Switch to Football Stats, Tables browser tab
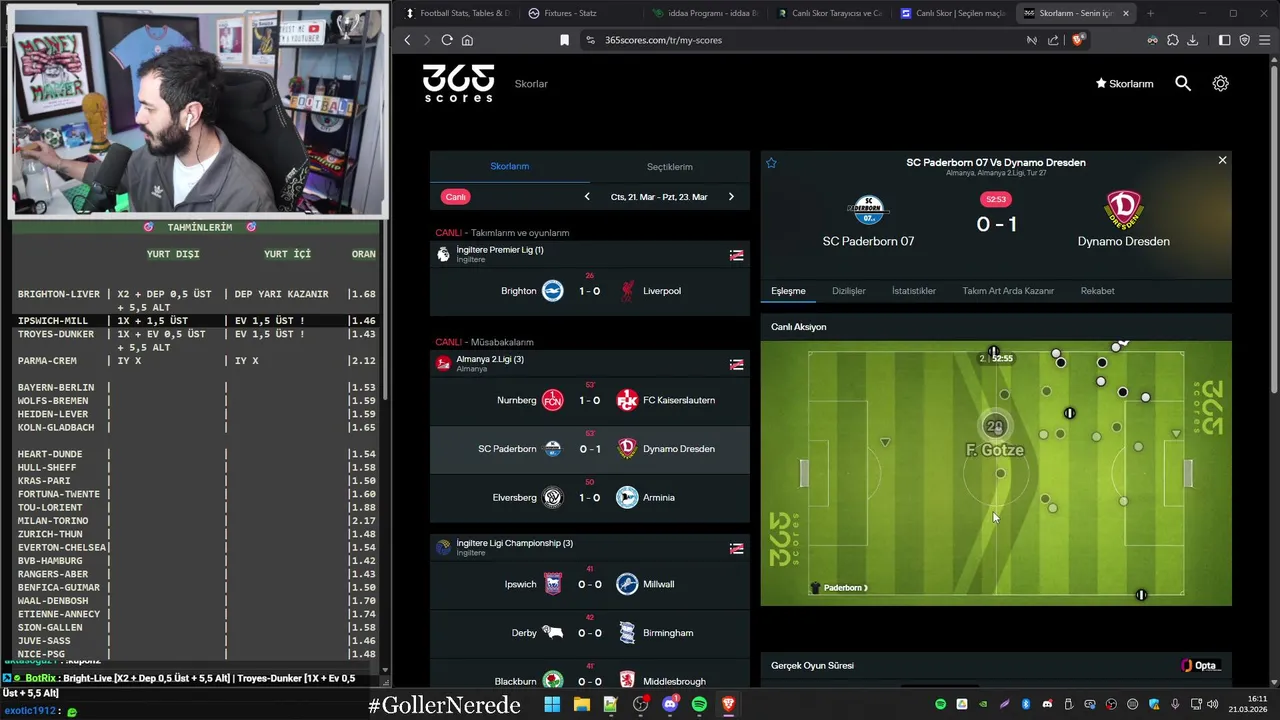1280x720 pixels. coord(457,13)
